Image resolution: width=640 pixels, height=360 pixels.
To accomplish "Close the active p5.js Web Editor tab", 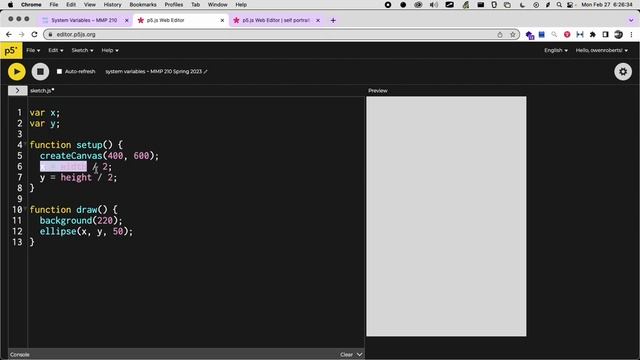I will pos(222,20).
